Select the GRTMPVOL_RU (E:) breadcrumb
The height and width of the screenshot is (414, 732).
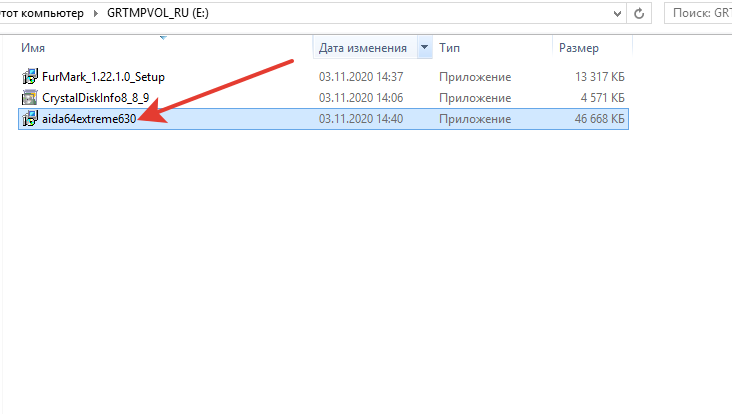point(158,13)
